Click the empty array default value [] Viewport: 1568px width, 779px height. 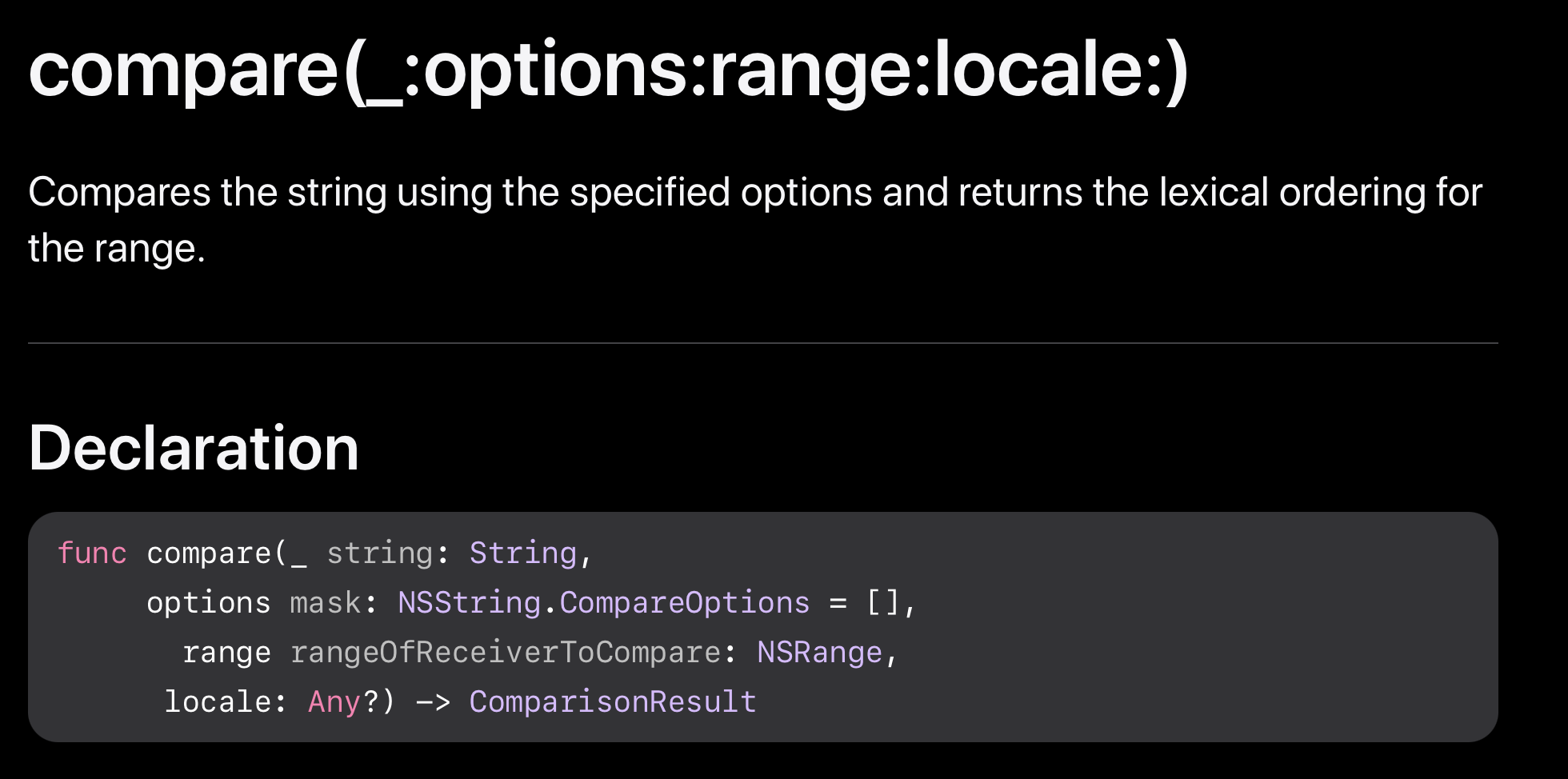(x=883, y=603)
